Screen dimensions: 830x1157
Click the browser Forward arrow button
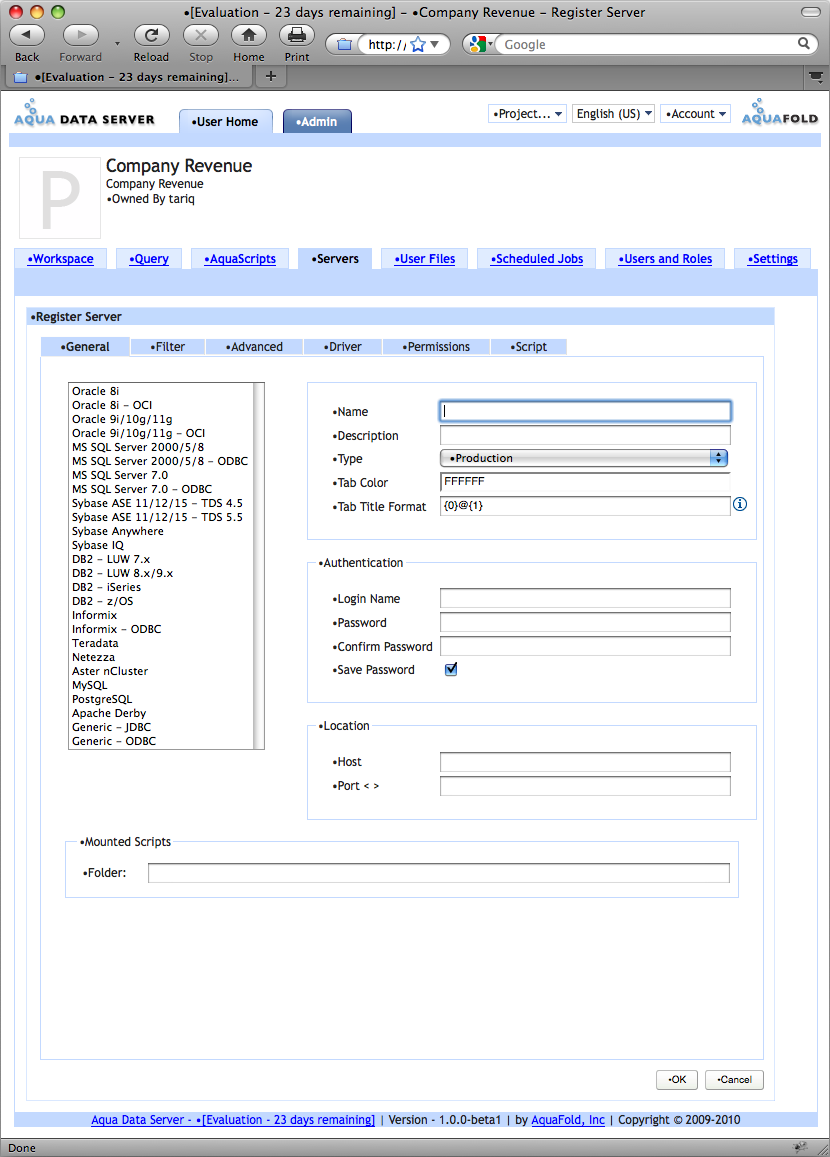[x=81, y=35]
